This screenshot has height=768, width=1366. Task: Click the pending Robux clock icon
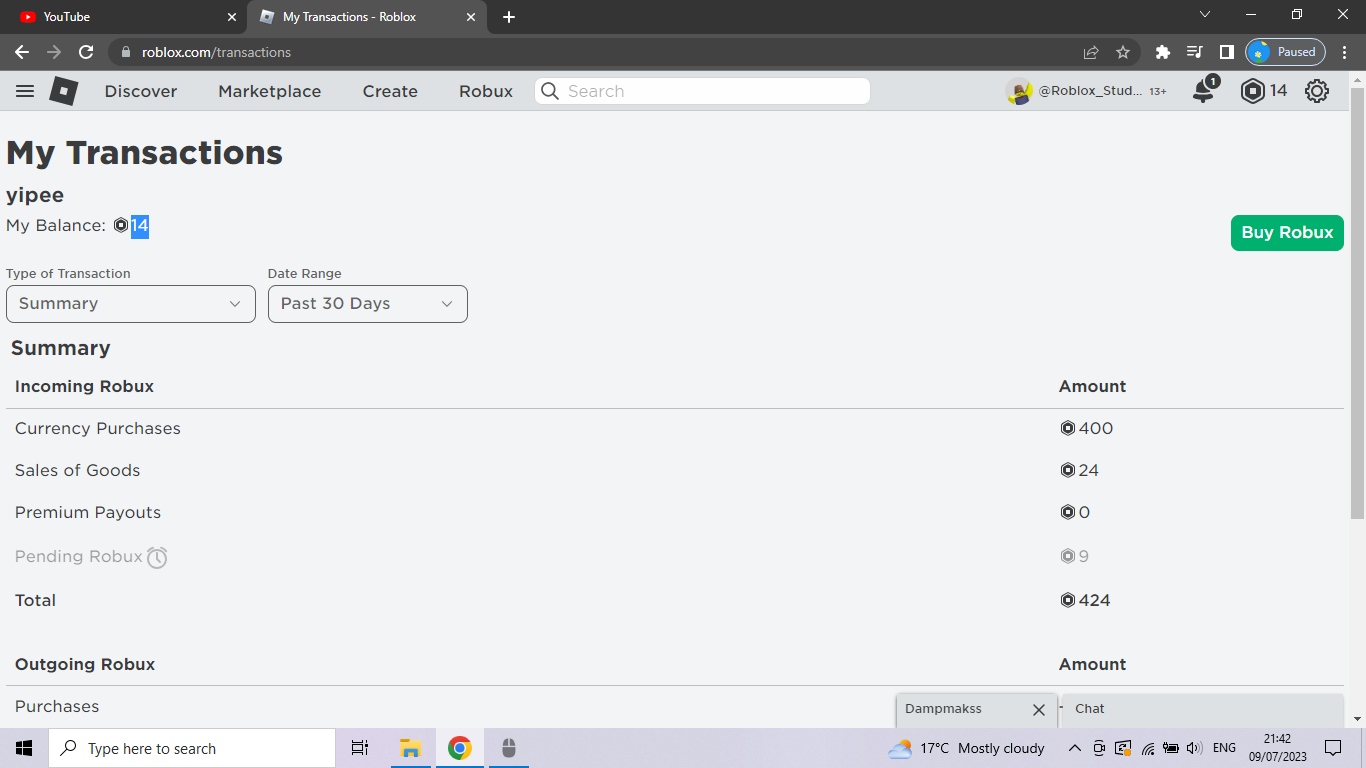(157, 557)
